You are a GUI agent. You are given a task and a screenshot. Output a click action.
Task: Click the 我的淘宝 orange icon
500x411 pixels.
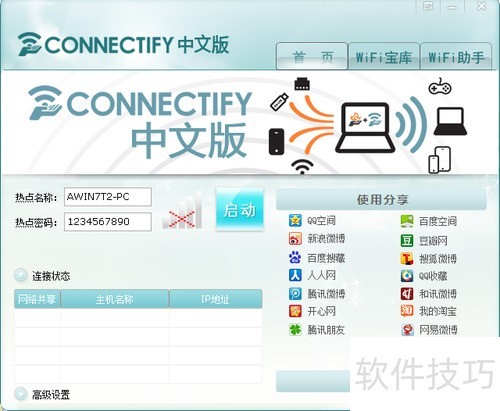click(407, 311)
